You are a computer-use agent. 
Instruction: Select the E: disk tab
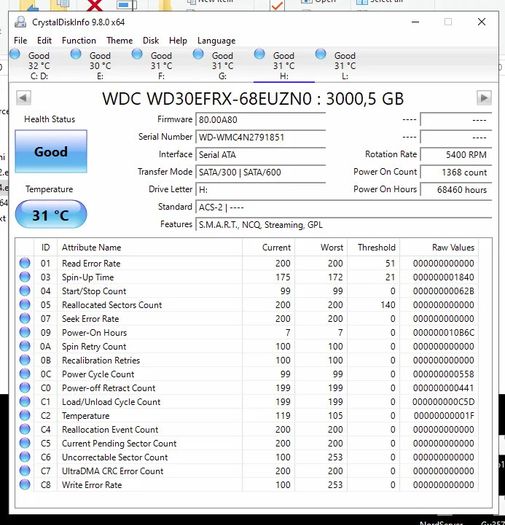[100, 65]
